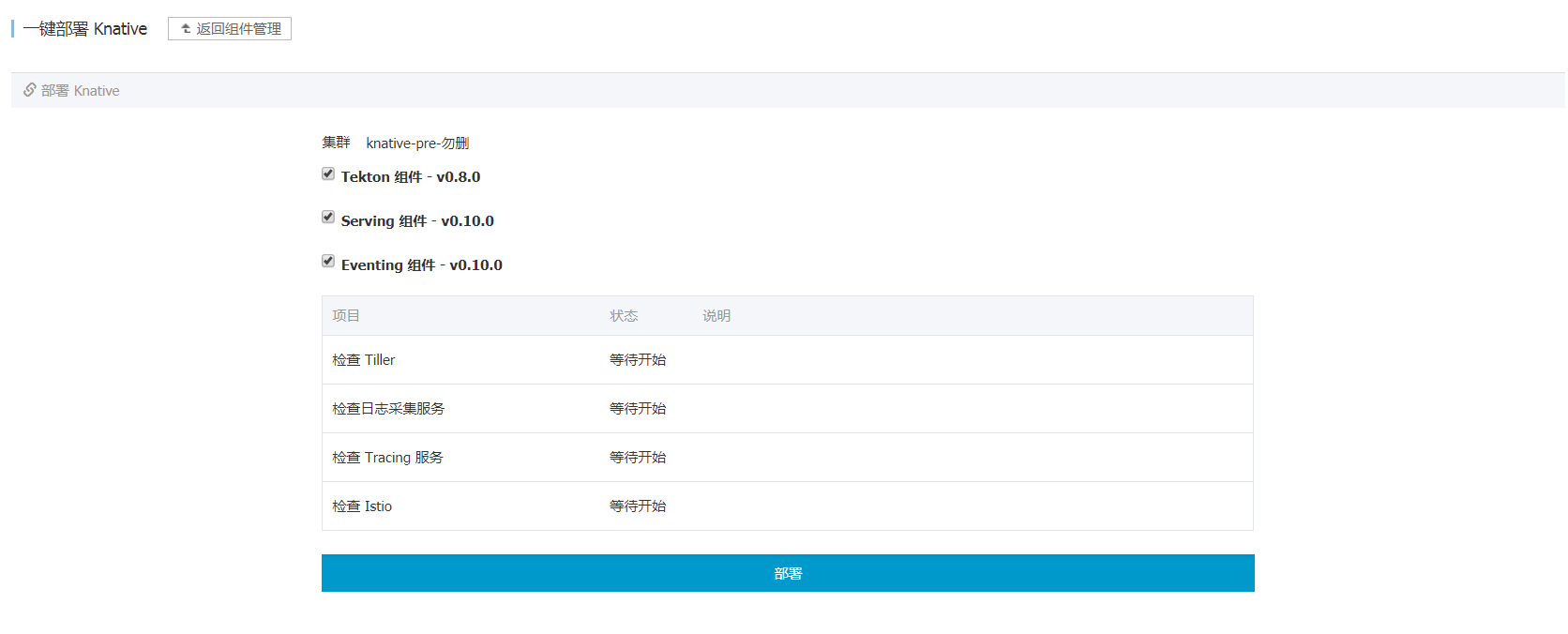The height and width of the screenshot is (634, 1568).
Task: Disable the Eventing 组件 v0.10.0 checkbox
Action: (328, 261)
